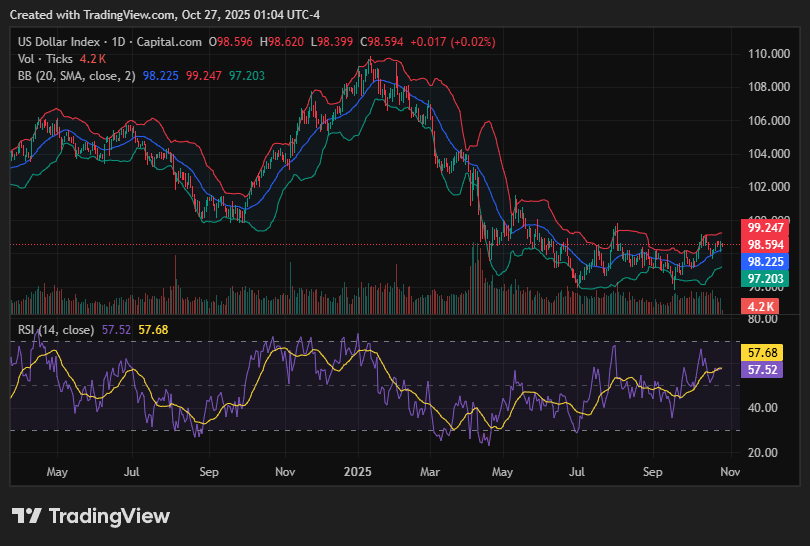
Task: Click the 98.594 current price tag
Action: tap(765, 244)
